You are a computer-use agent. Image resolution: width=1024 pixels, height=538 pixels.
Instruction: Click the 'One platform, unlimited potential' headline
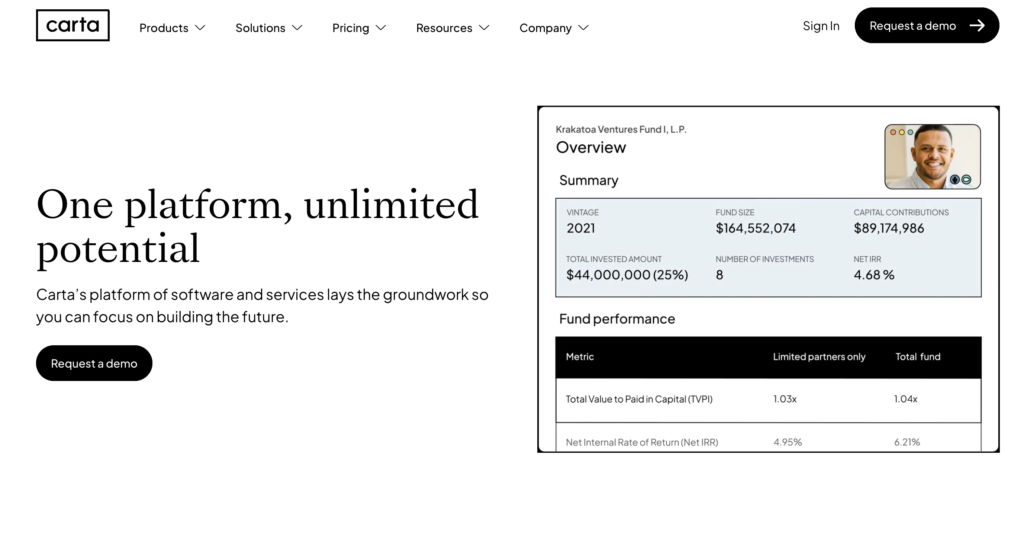pos(257,226)
